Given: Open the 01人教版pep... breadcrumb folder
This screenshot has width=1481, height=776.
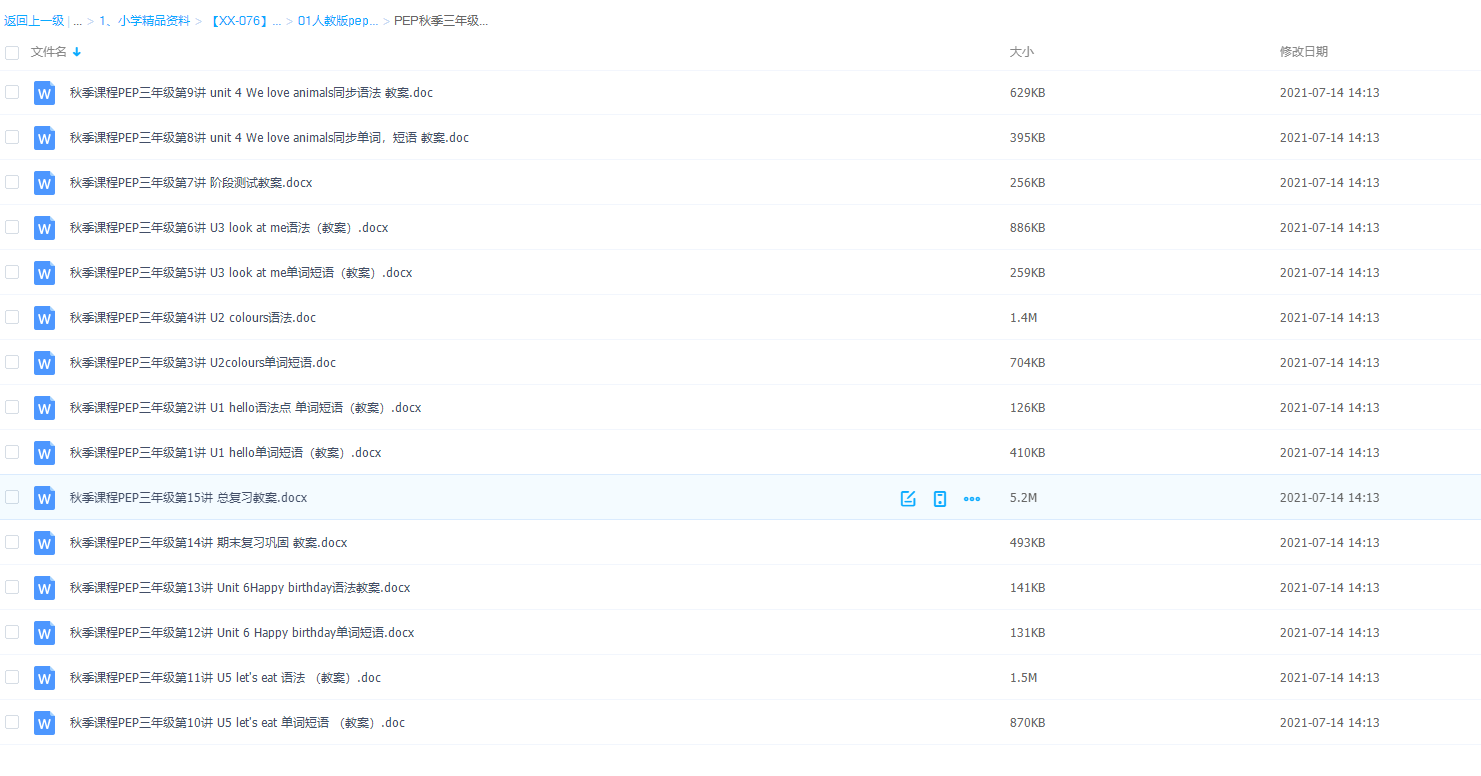Looking at the screenshot, I should (338, 21).
